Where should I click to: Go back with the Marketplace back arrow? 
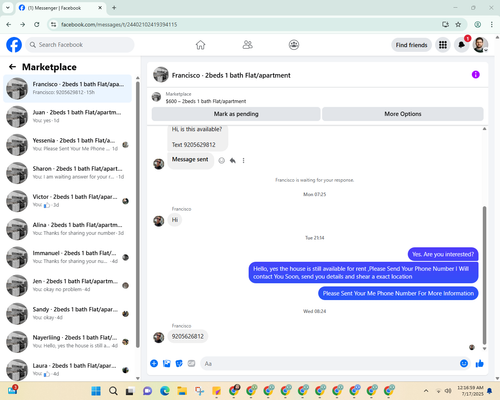coord(12,67)
